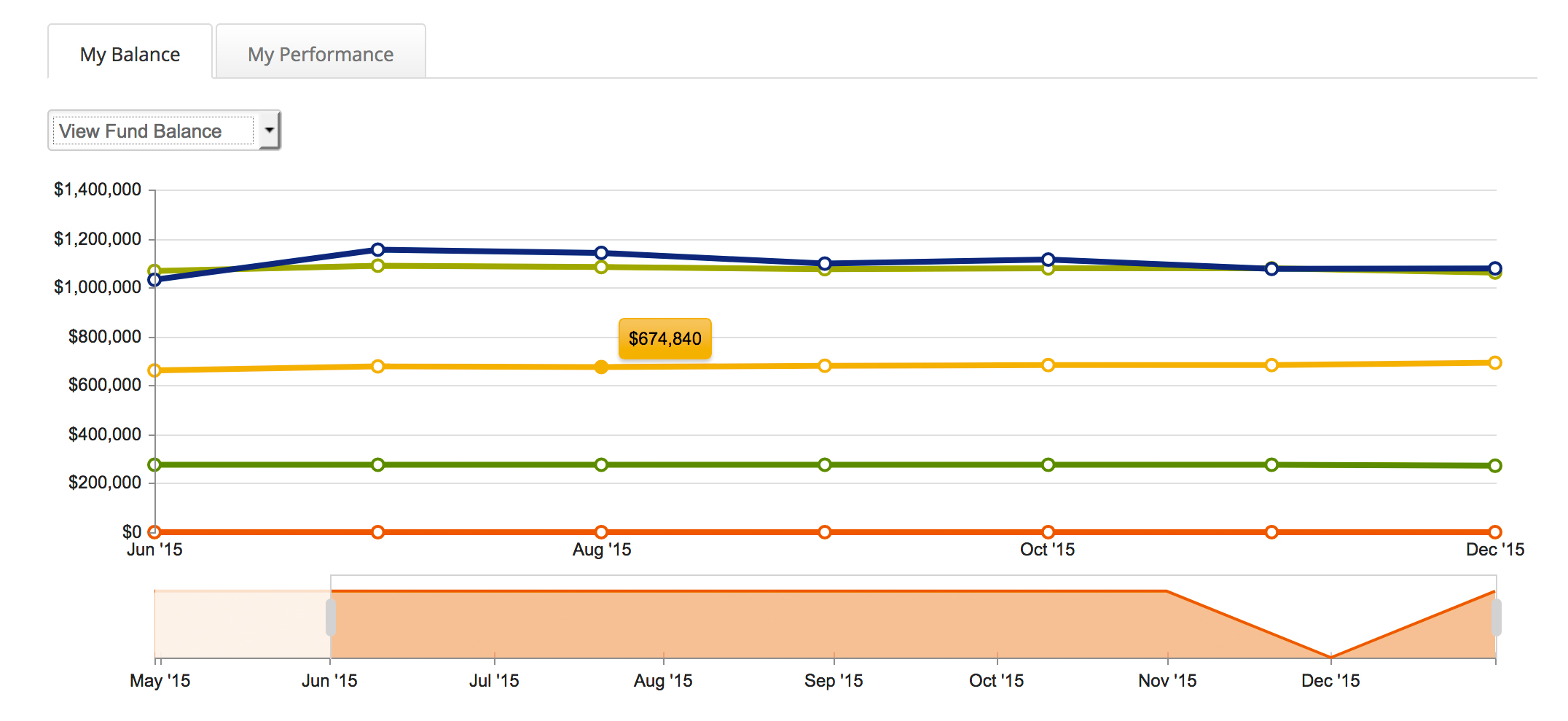Click the dropdown arrow beside View Fund Balance
The width and height of the screenshot is (1568, 721).
270,130
